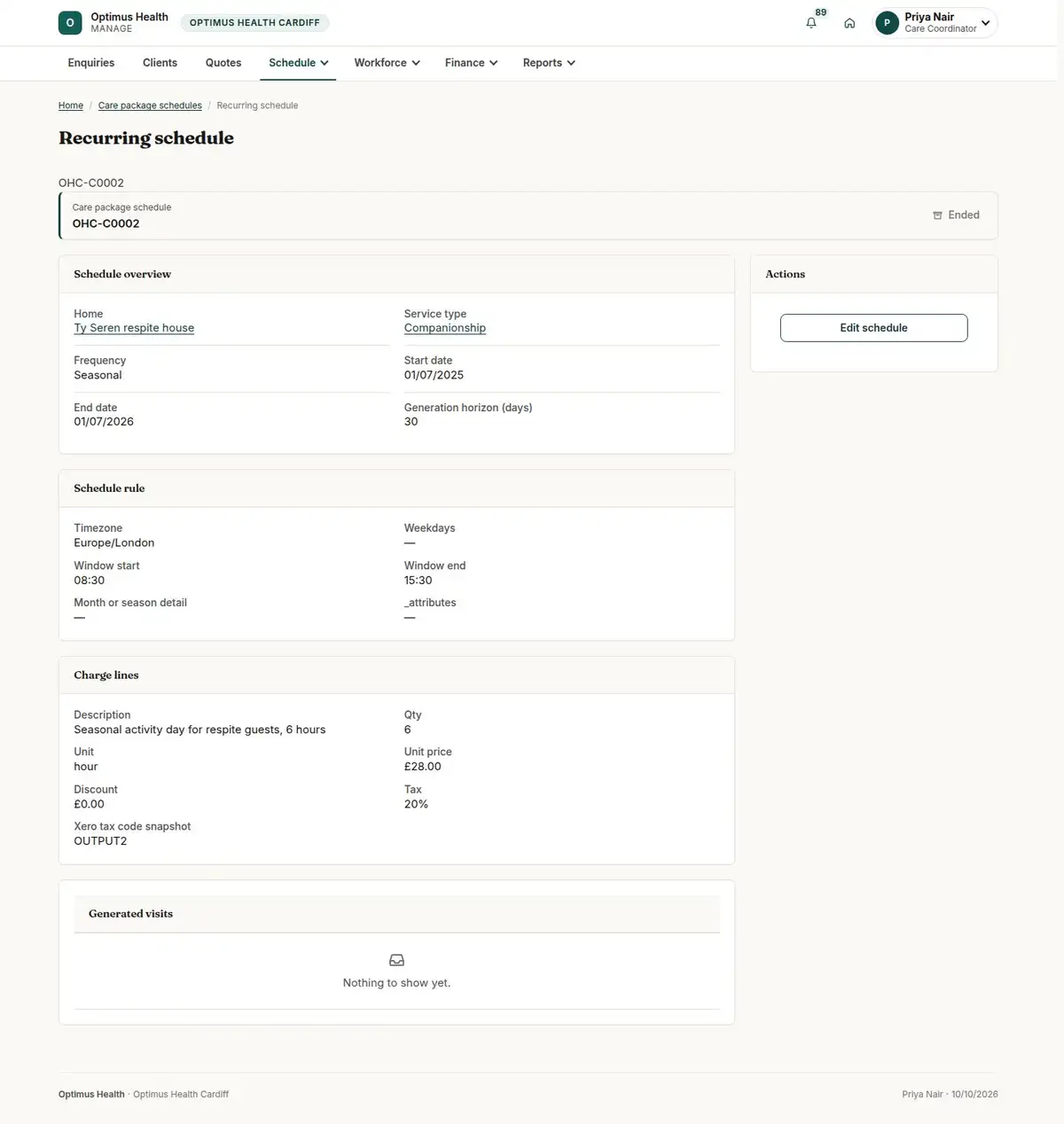
Task: Navigate to Home breadcrumb link
Action: click(71, 105)
